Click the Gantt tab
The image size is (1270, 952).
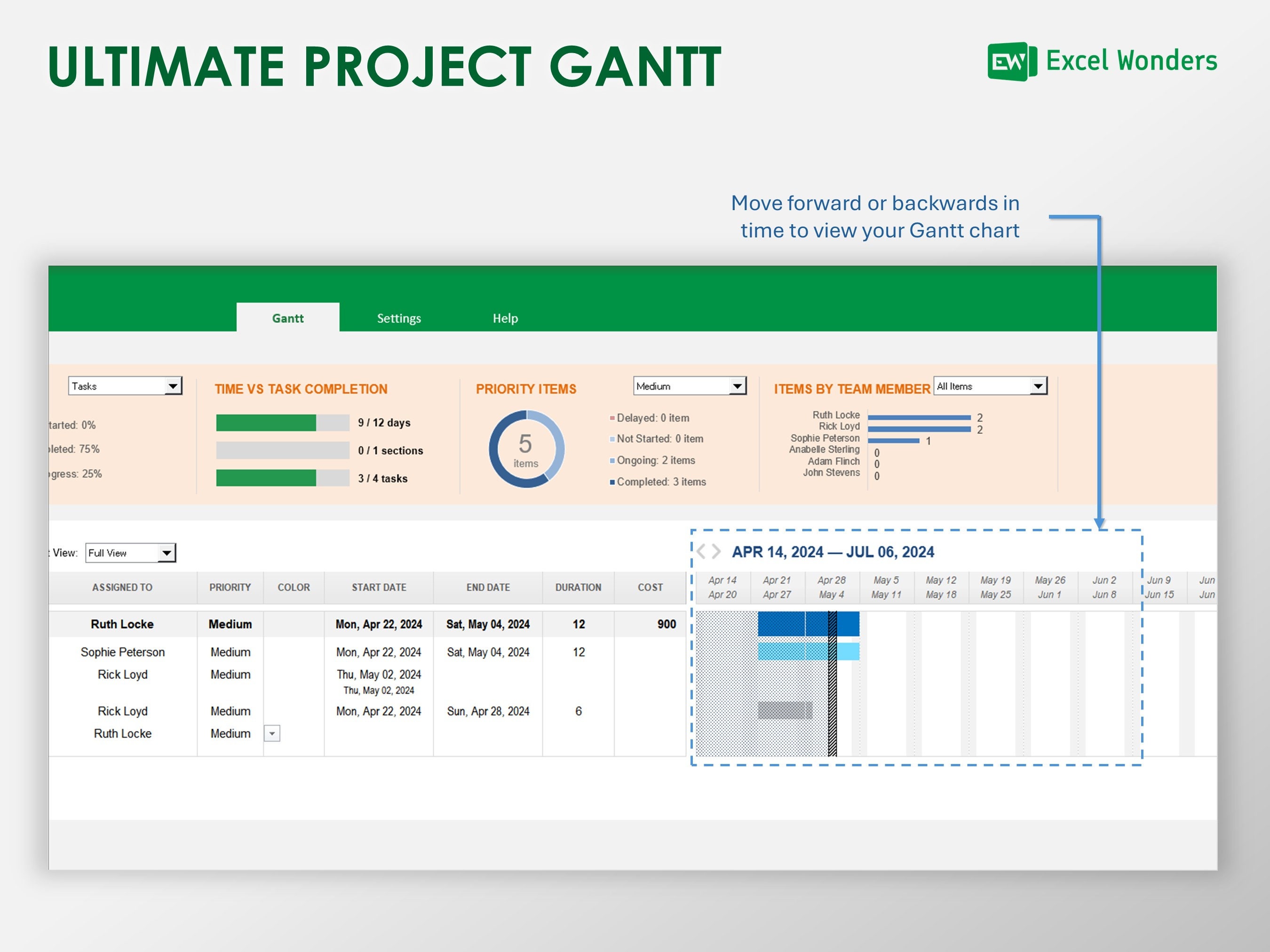[x=288, y=318]
